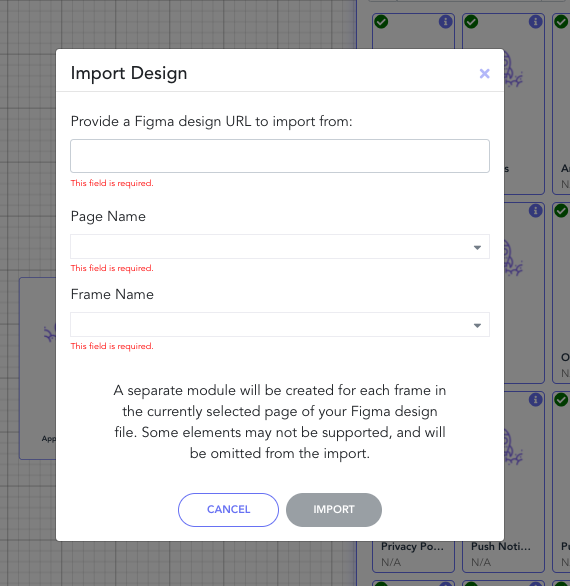Click the Cancel button

(228, 510)
